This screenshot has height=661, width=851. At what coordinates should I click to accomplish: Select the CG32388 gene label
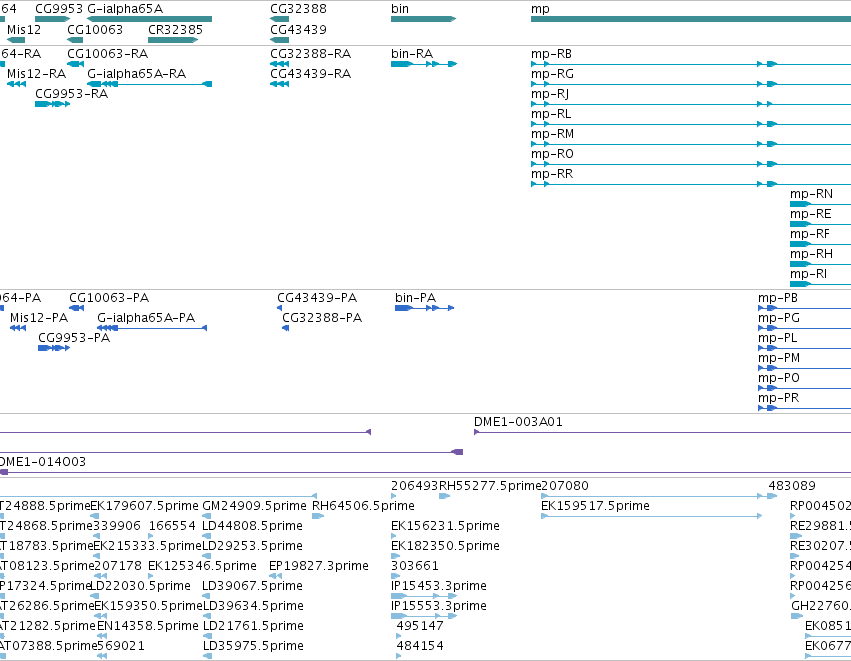[x=299, y=9]
